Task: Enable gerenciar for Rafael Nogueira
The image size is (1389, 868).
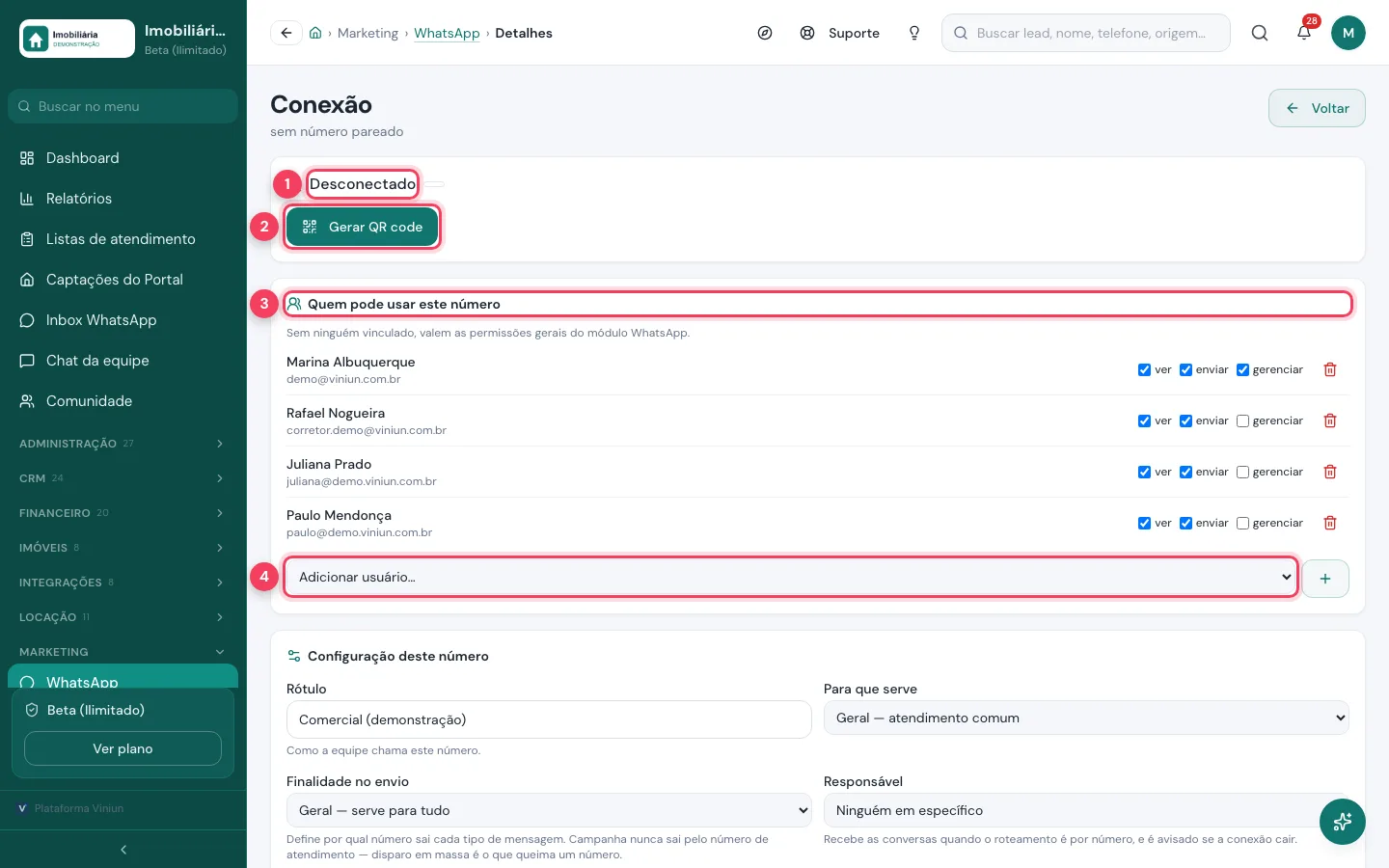Action: point(1242,421)
